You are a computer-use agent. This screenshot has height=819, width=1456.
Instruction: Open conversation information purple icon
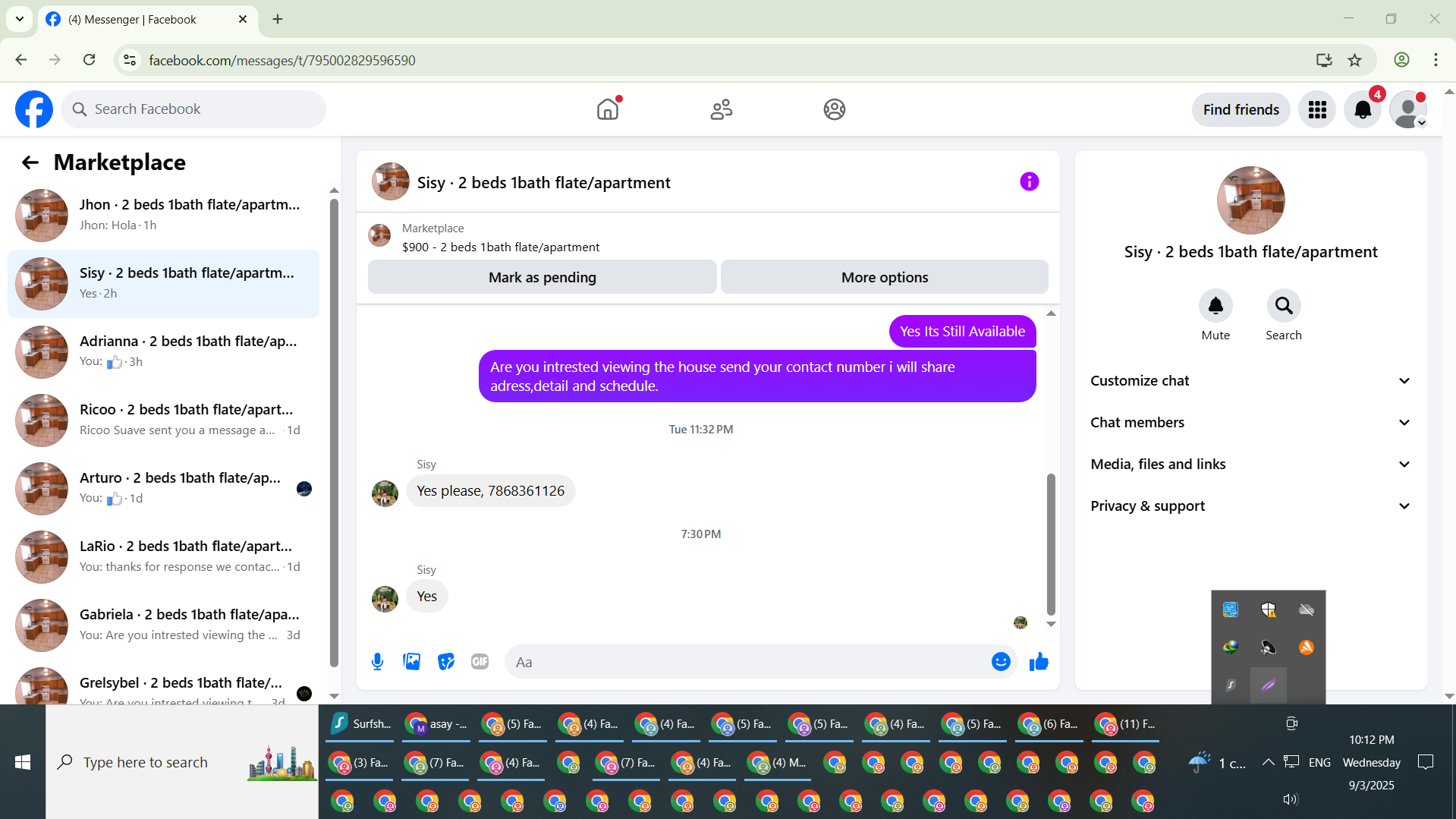click(x=1029, y=181)
